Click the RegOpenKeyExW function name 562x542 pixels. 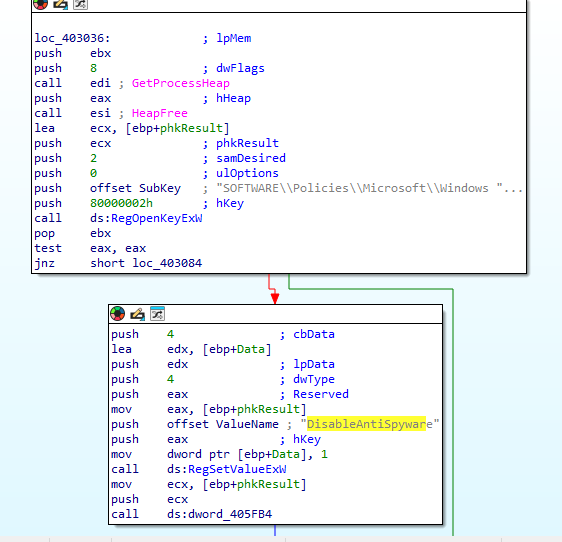click(157, 218)
